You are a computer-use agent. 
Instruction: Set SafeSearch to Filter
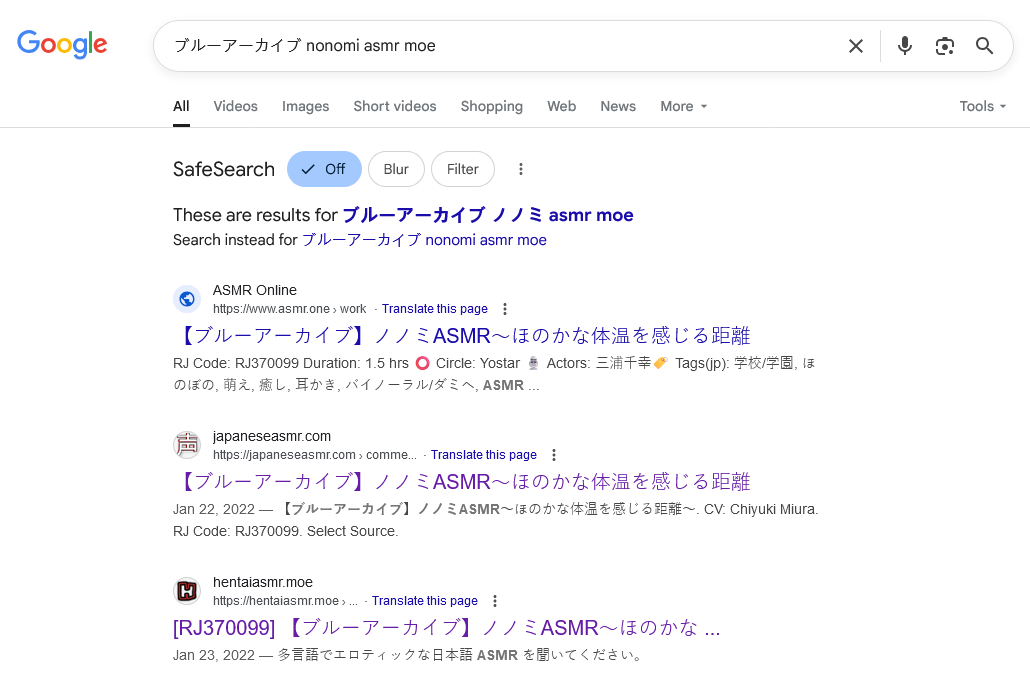click(462, 170)
